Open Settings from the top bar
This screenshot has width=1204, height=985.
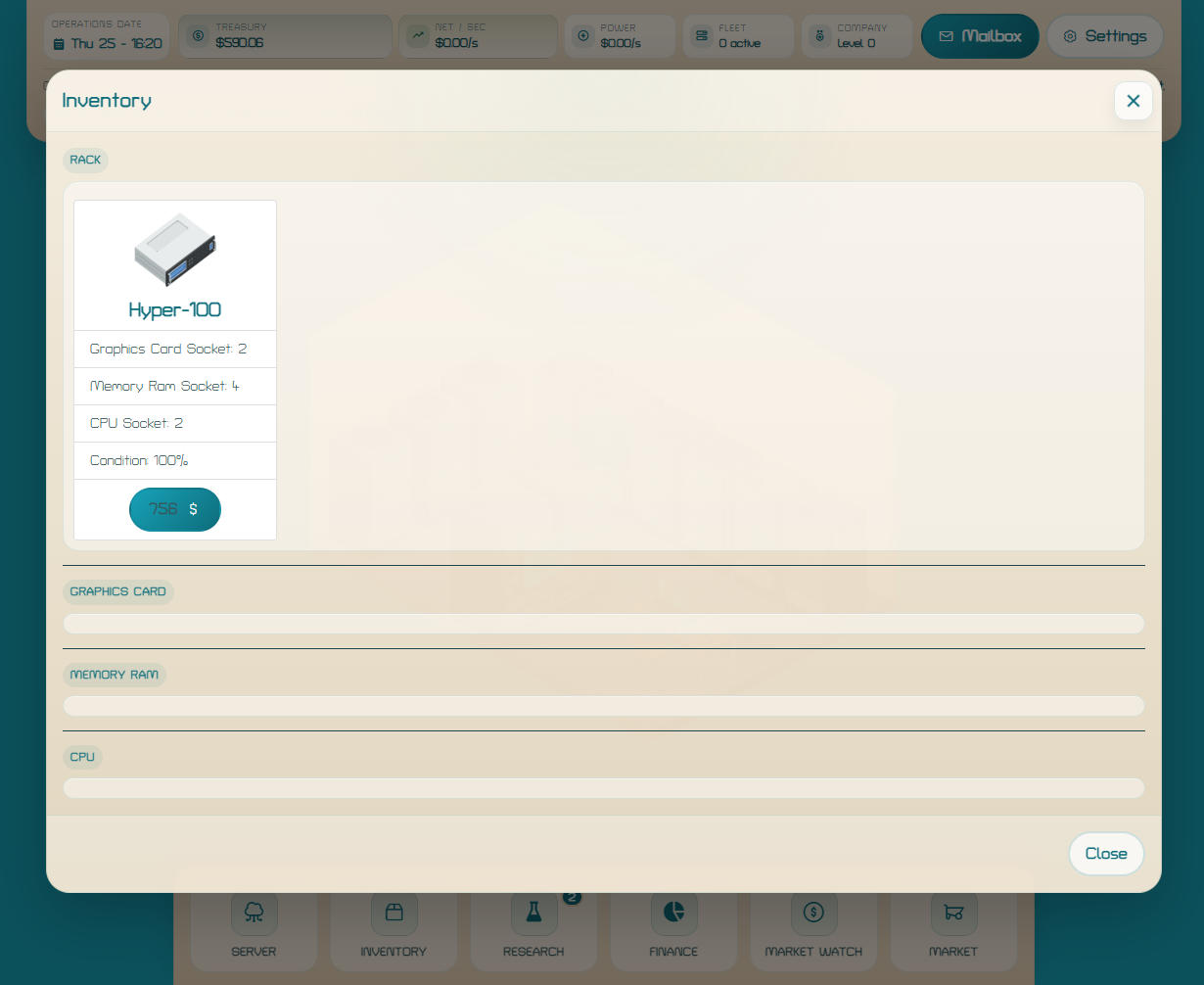1105,36
